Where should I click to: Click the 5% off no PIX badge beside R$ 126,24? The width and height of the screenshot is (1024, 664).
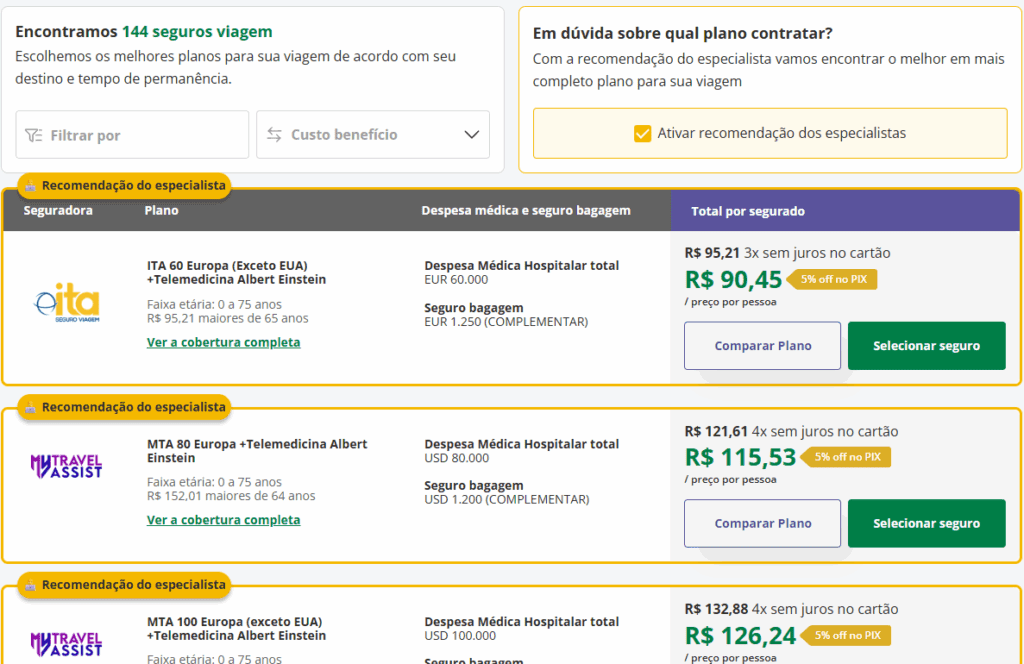(x=846, y=635)
